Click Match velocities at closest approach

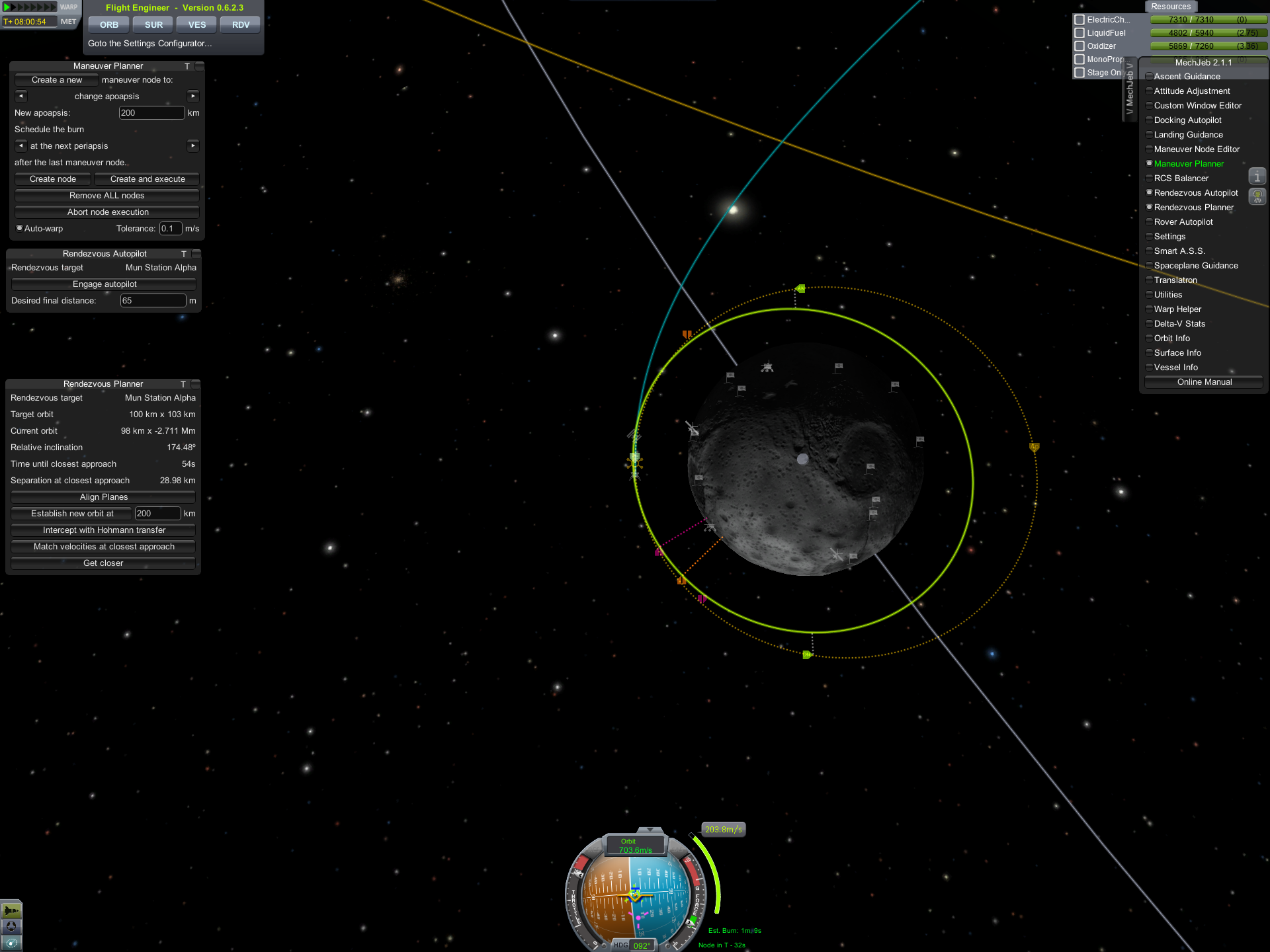[104, 547]
